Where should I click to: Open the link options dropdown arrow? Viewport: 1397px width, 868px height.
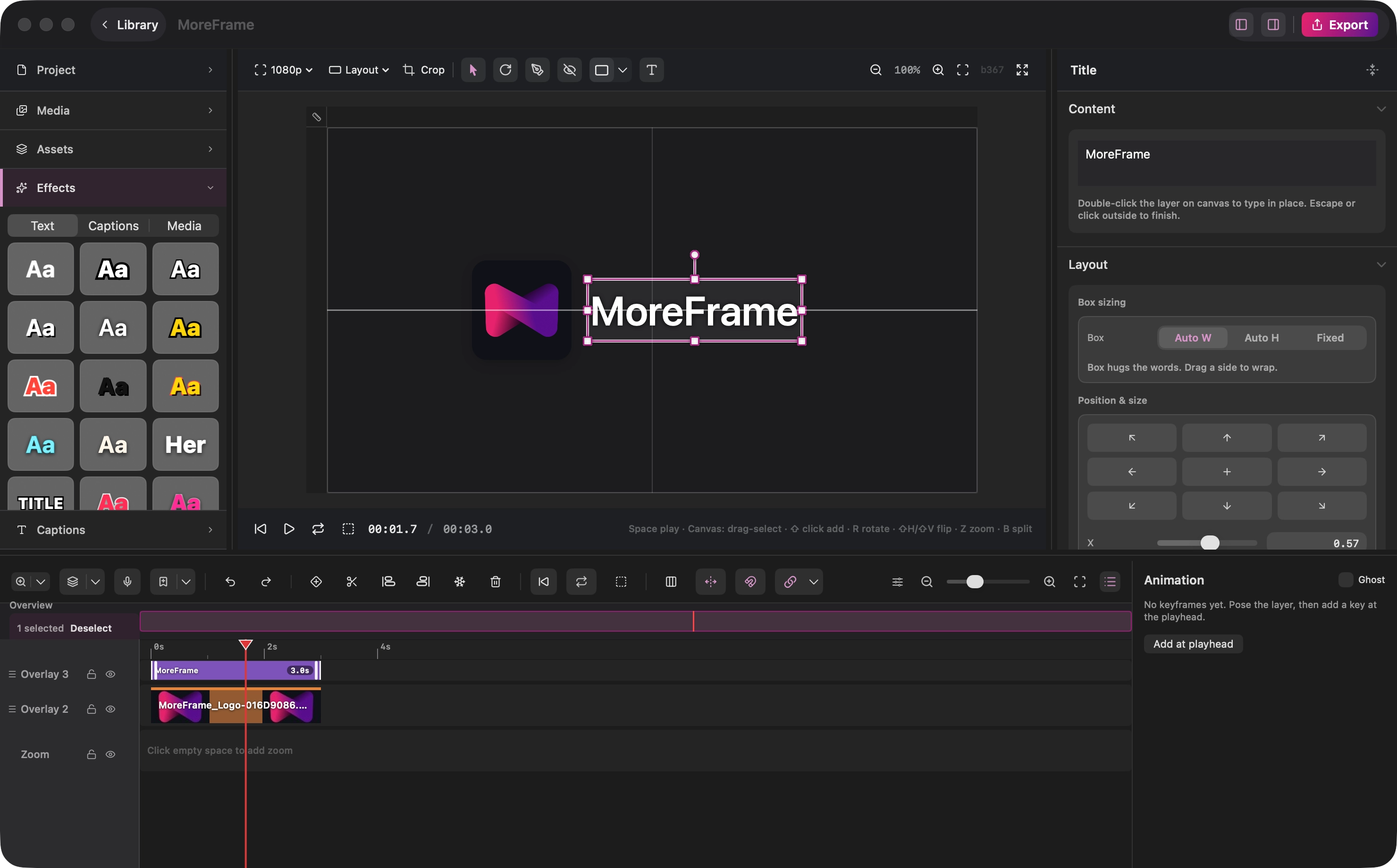814,582
